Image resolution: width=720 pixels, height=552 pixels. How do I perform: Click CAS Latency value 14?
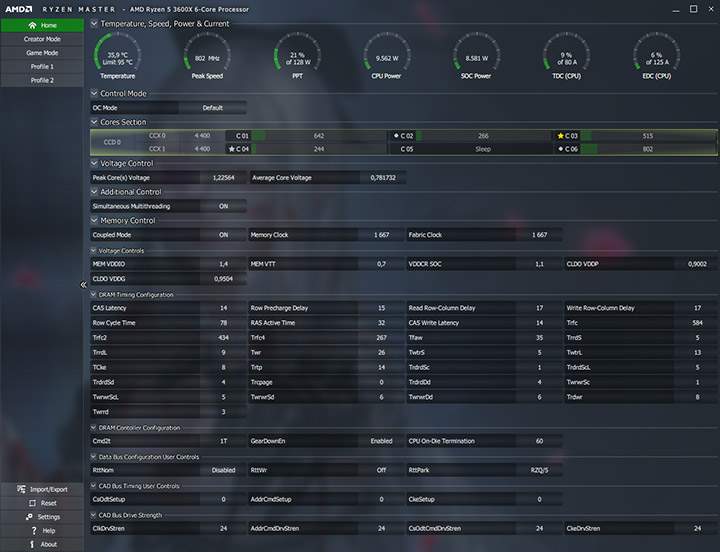point(224,308)
